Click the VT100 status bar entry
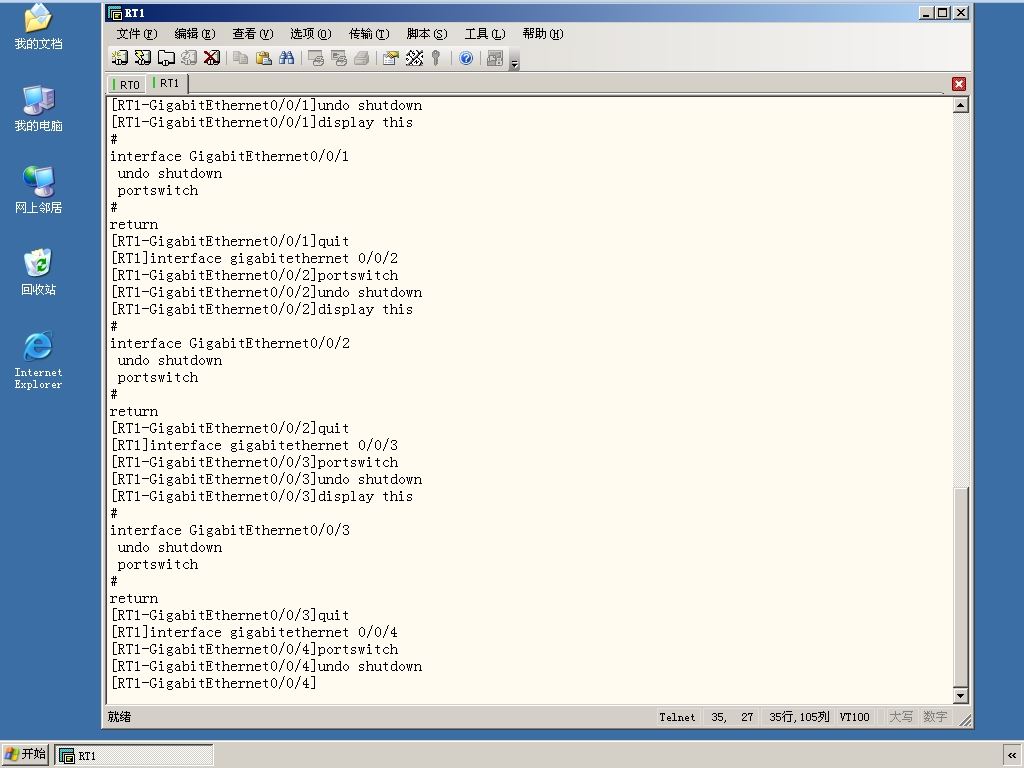 pos(854,717)
